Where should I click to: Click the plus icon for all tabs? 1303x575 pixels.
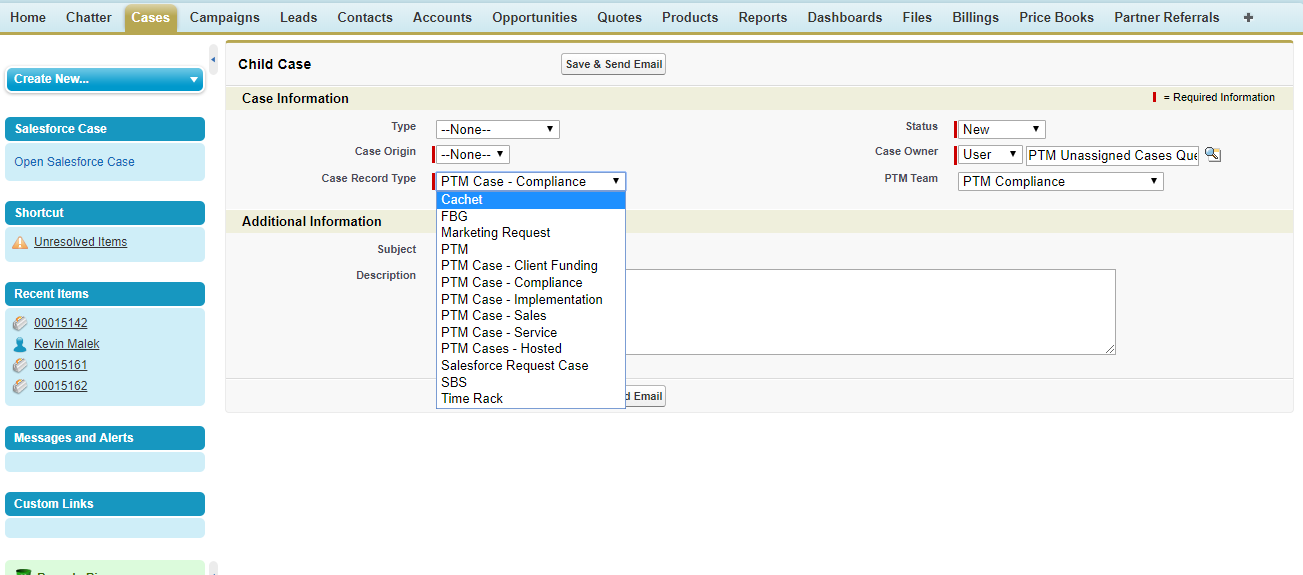[x=1247, y=17]
